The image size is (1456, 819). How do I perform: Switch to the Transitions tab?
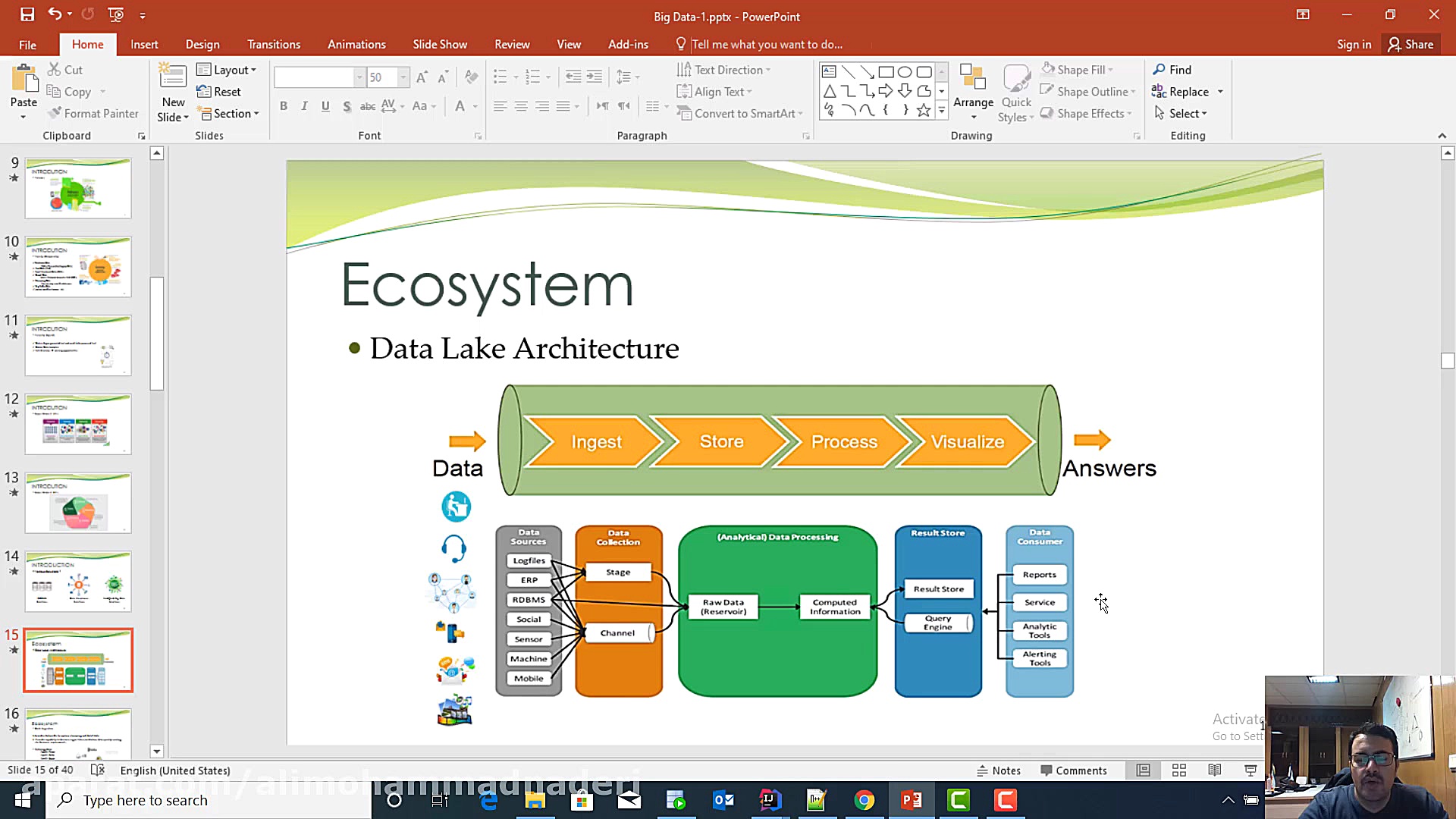274,45
